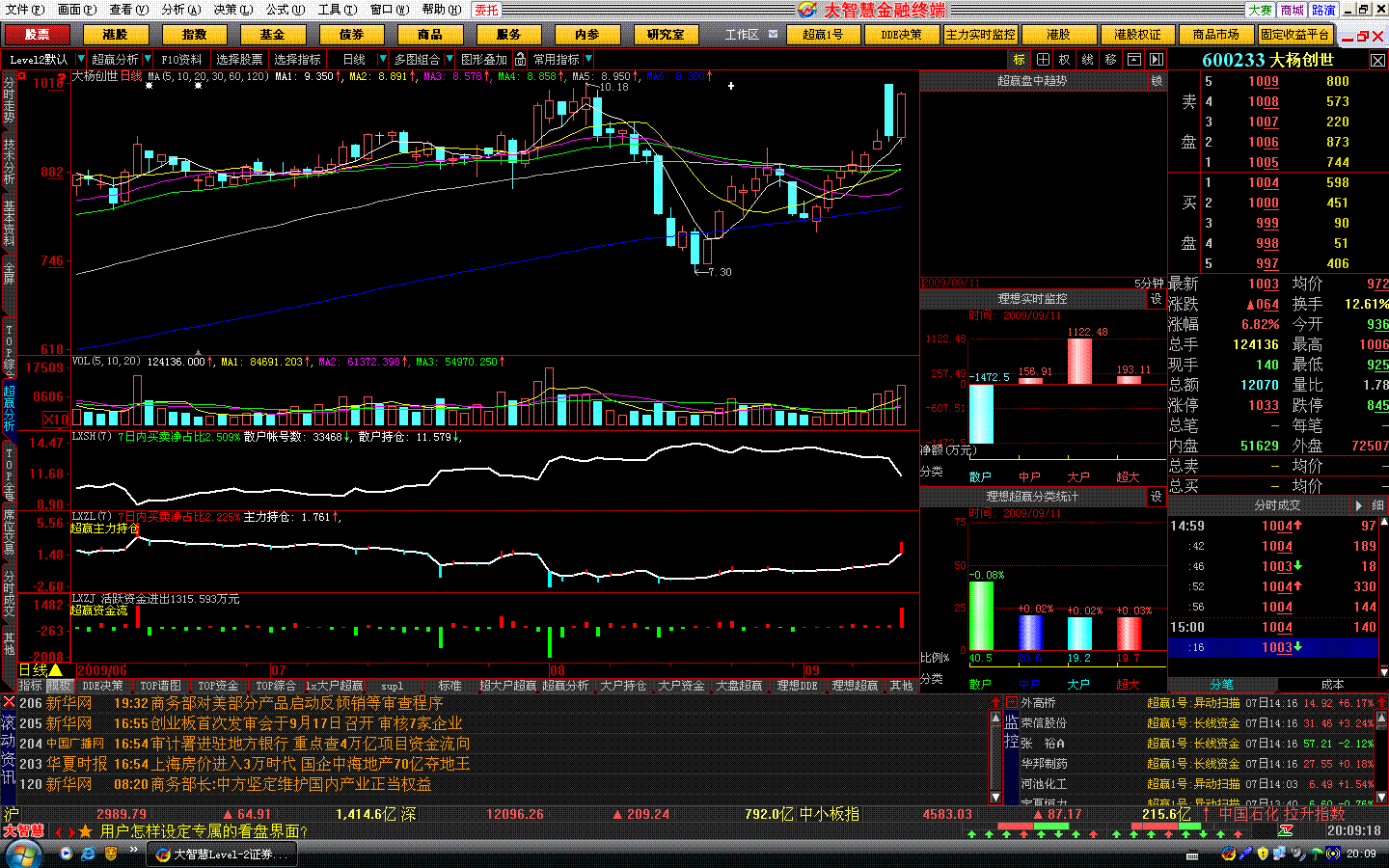This screenshot has width=1389, height=868.
Task: Open the 席位交易 left sidebar tab
Action: coord(9,533)
